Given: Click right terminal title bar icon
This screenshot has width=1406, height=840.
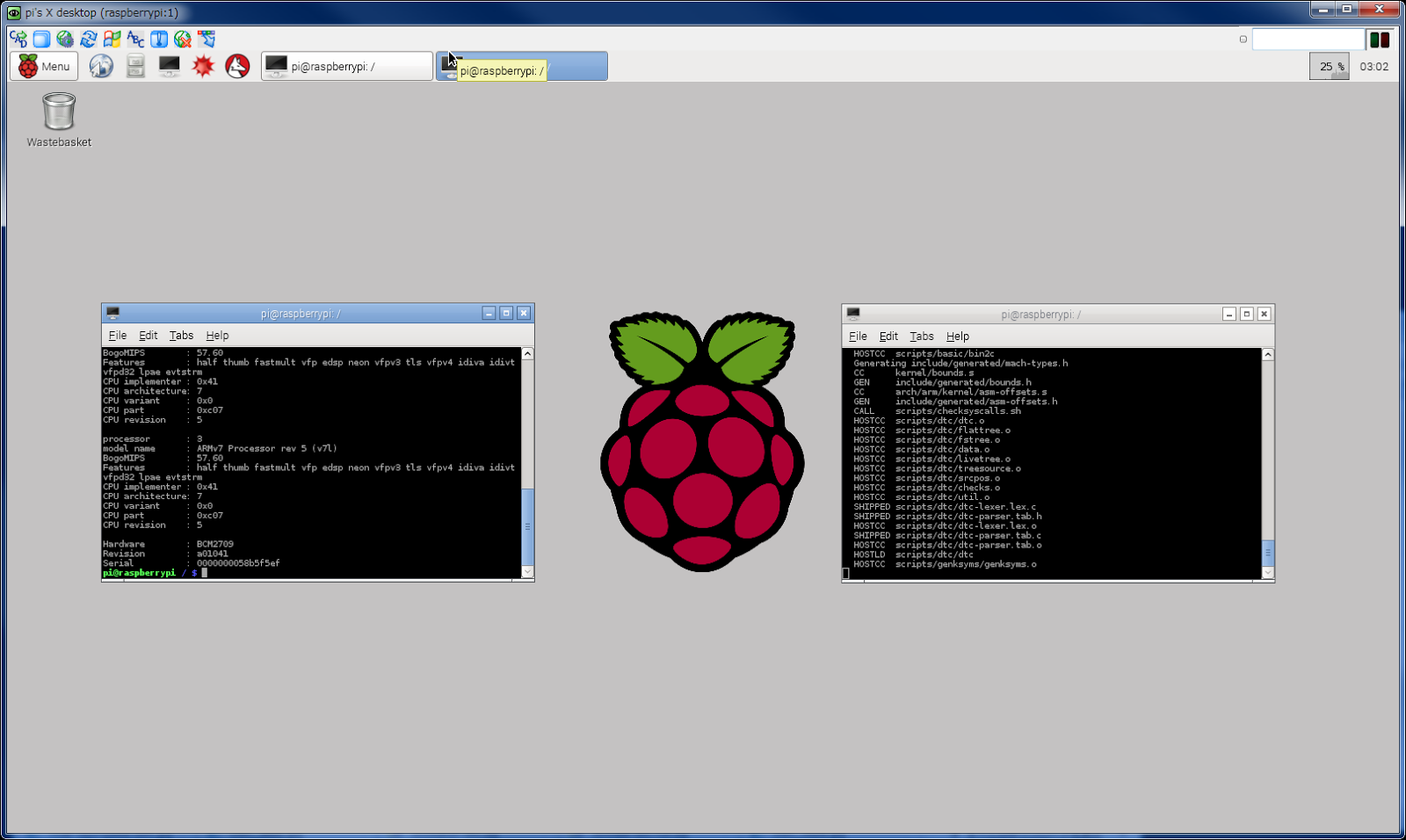Looking at the screenshot, I should tap(852, 314).
